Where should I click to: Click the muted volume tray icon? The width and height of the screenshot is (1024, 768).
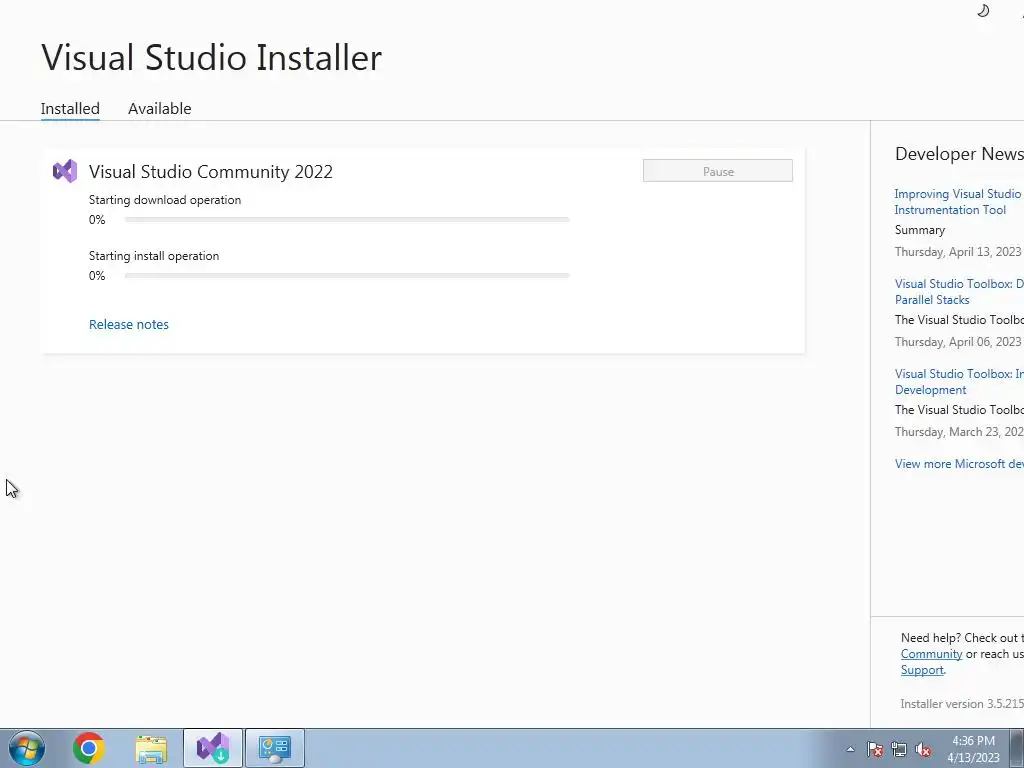click(x=923, y=749)
